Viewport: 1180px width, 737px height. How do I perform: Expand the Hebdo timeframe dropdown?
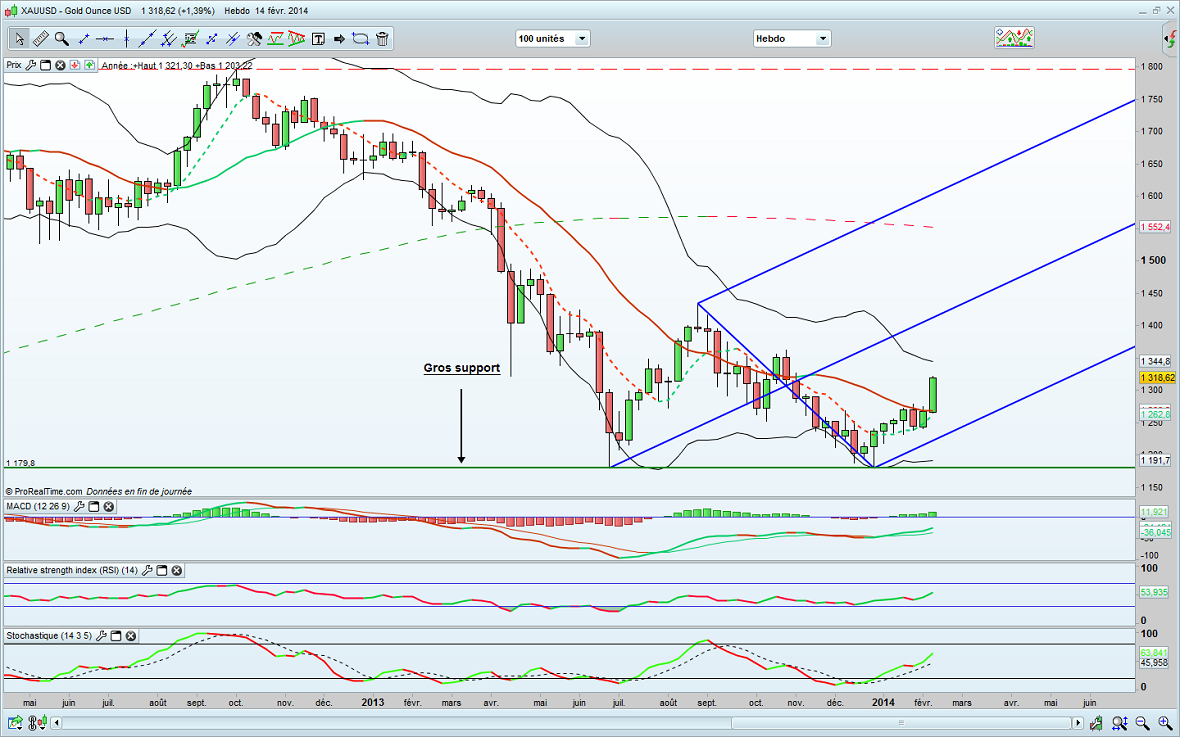[822, 39]
